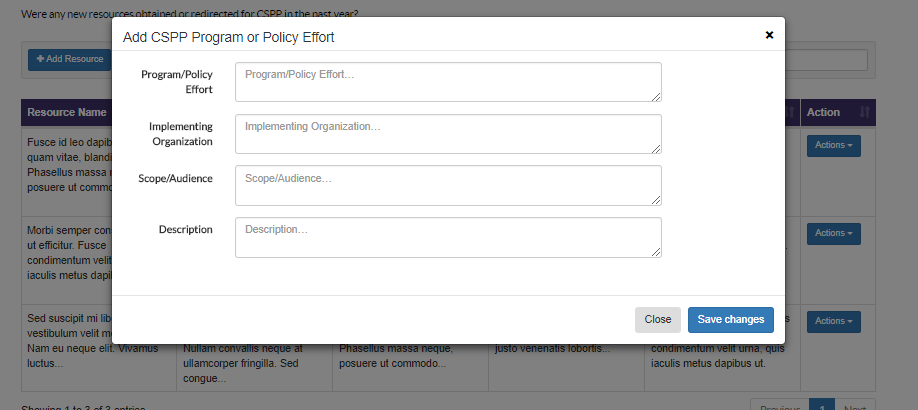Open the first row's Actions dropdown

pos(833,146)
